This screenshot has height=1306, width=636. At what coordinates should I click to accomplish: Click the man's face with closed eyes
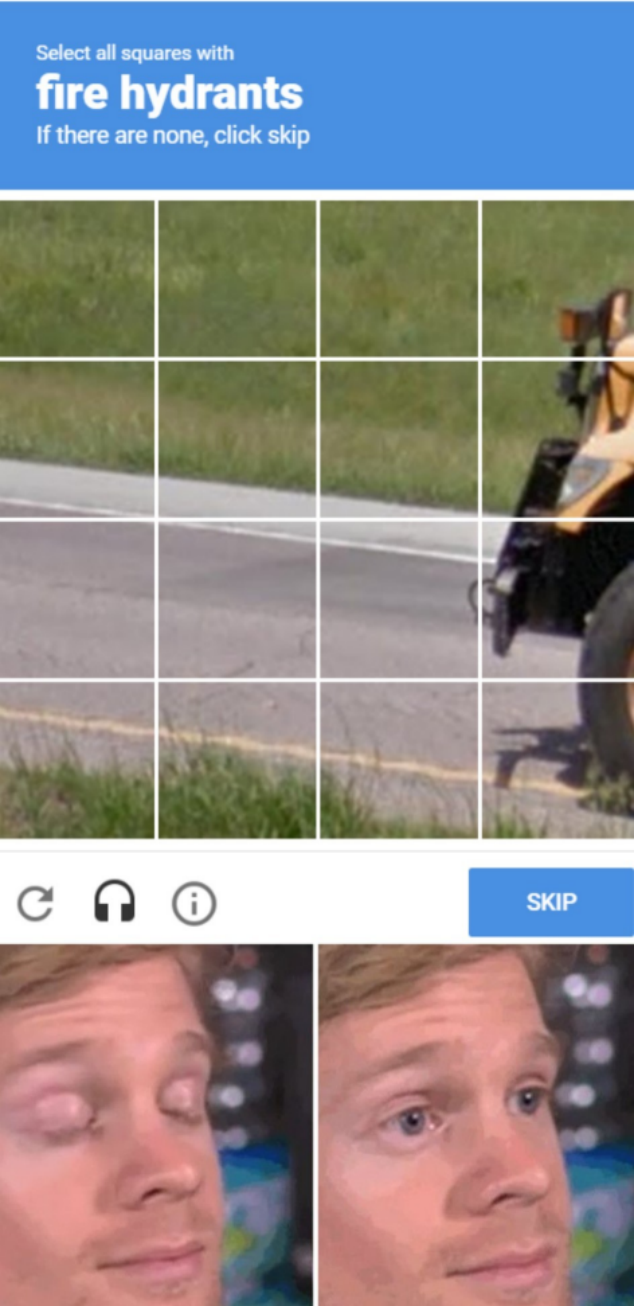(156, 1125)
